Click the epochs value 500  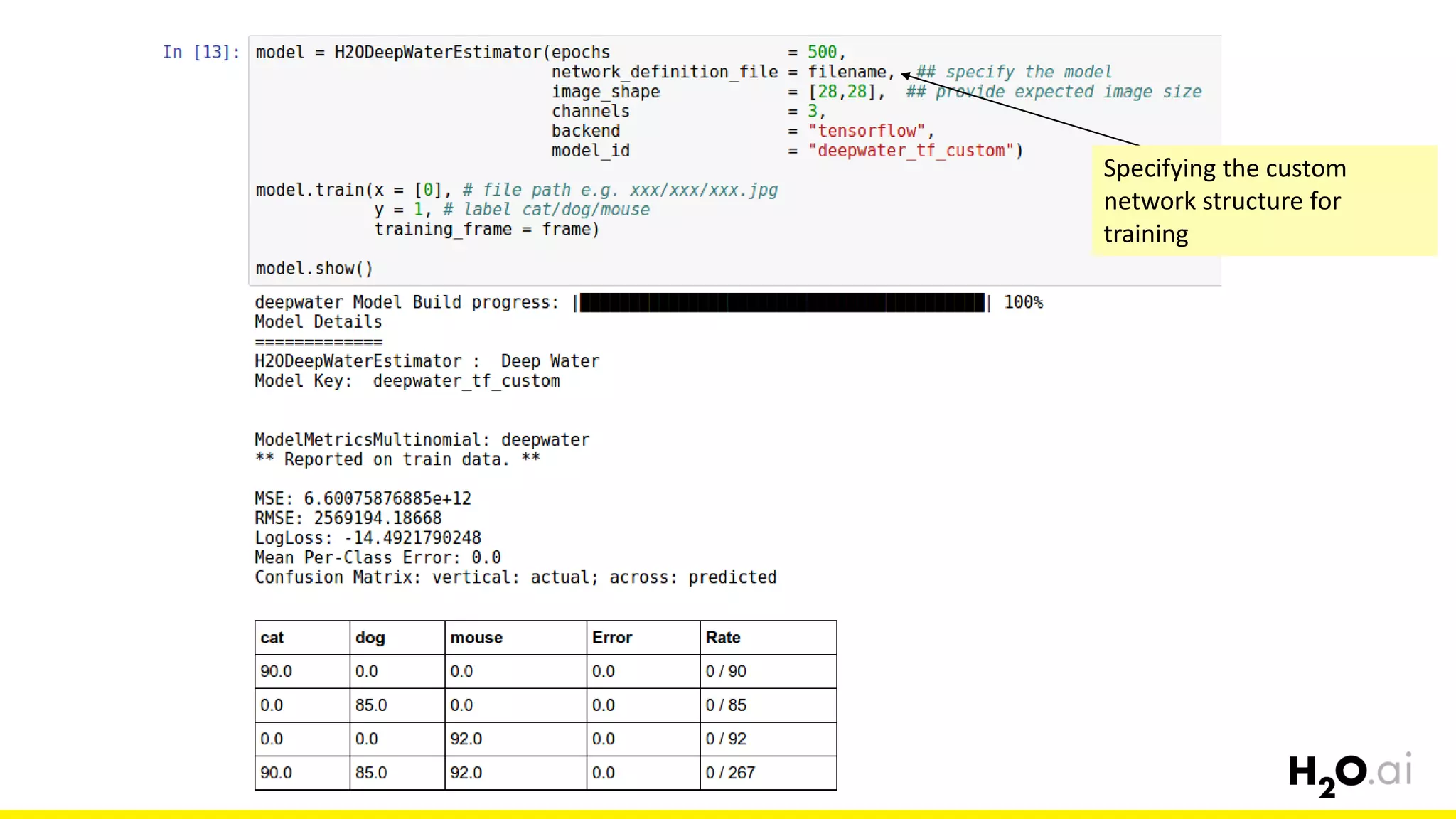(x=822, y=52)
